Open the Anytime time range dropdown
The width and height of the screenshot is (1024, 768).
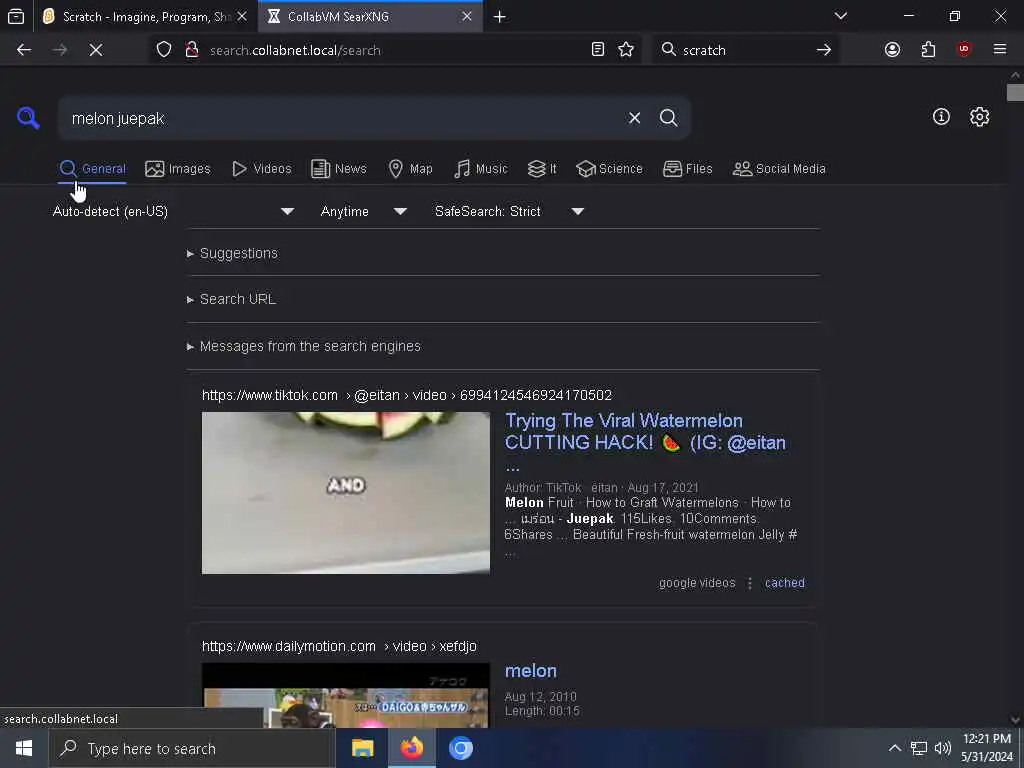[x=363, y=212]
